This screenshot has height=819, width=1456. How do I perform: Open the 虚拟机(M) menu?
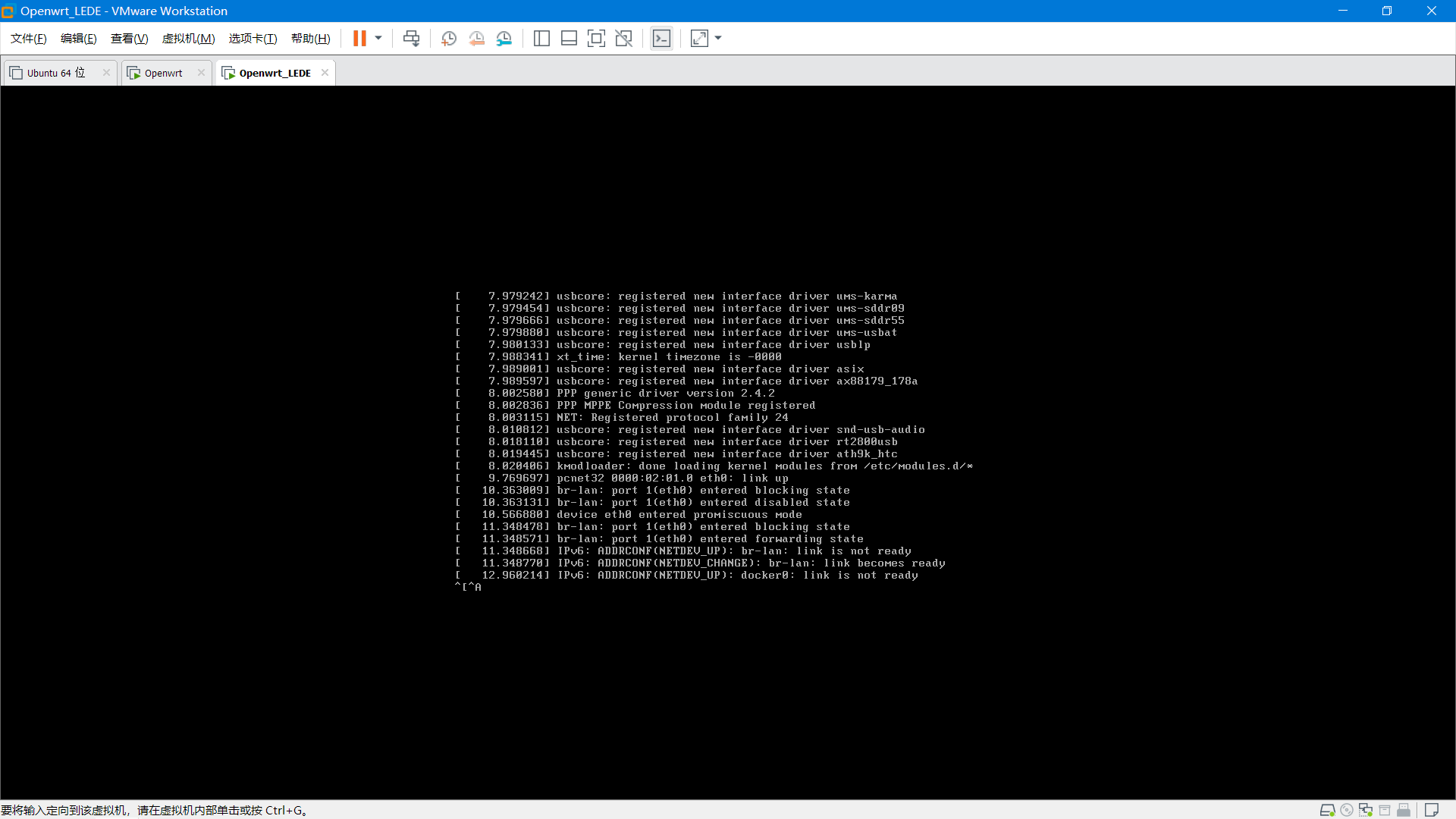point(188,39)
